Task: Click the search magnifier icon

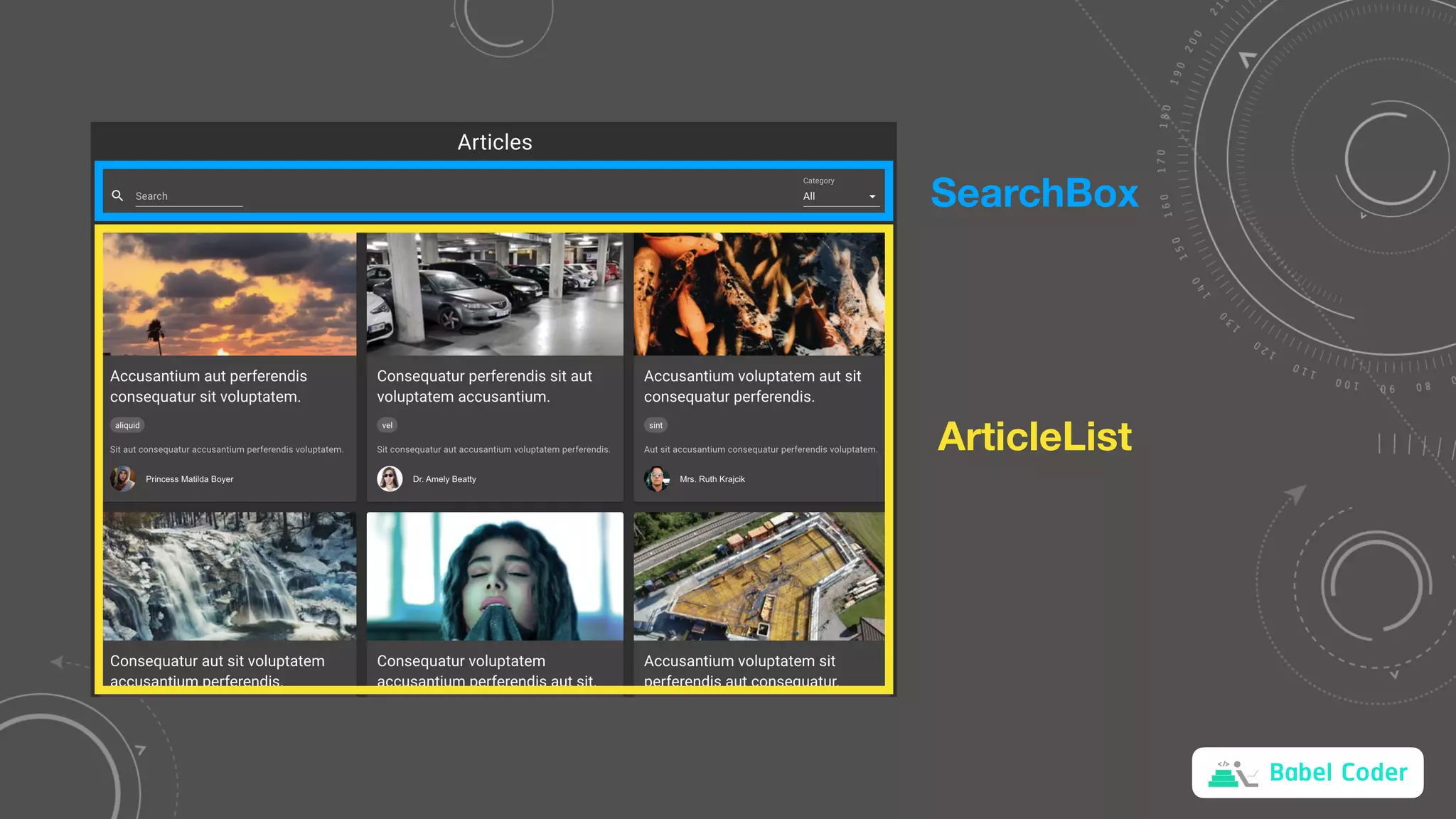Action: (117, 196)
